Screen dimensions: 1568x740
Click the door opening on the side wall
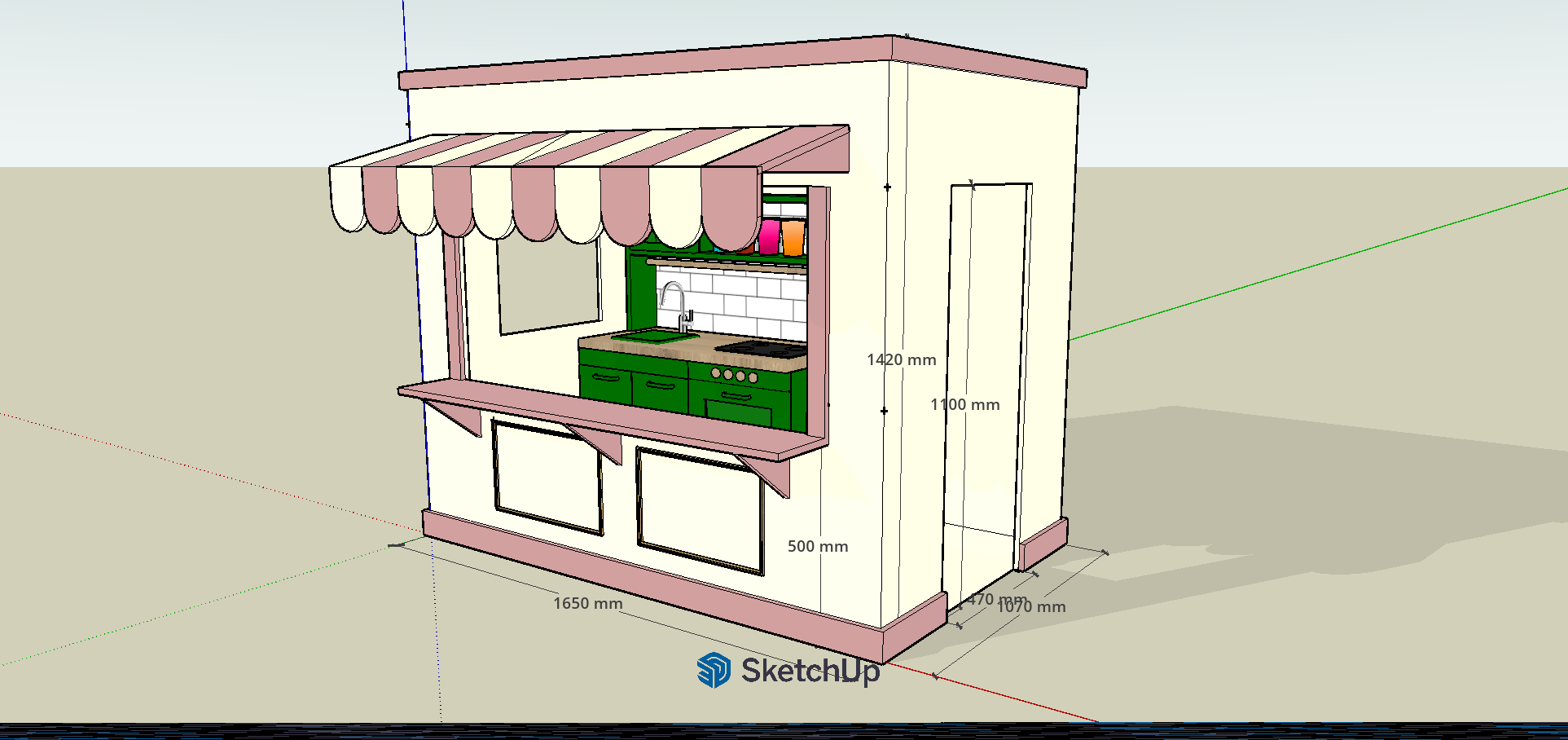(986, 367)
